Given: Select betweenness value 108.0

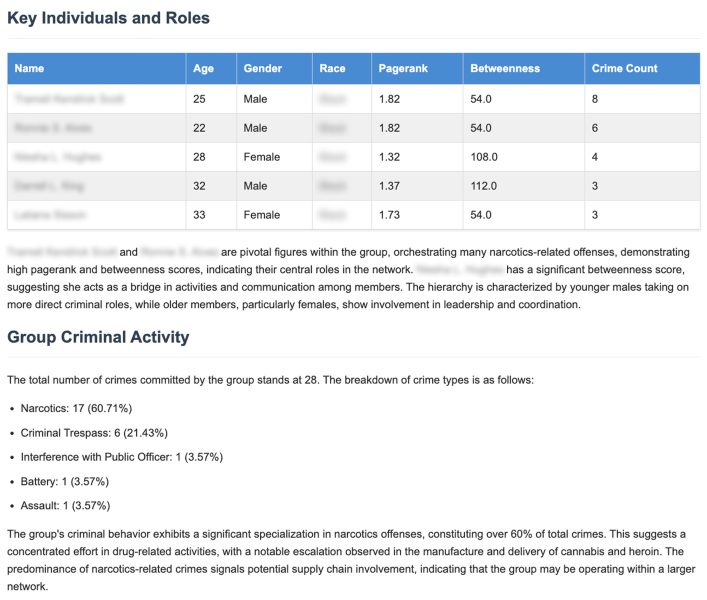Looking at the screenshot, I should click(484, 157).
